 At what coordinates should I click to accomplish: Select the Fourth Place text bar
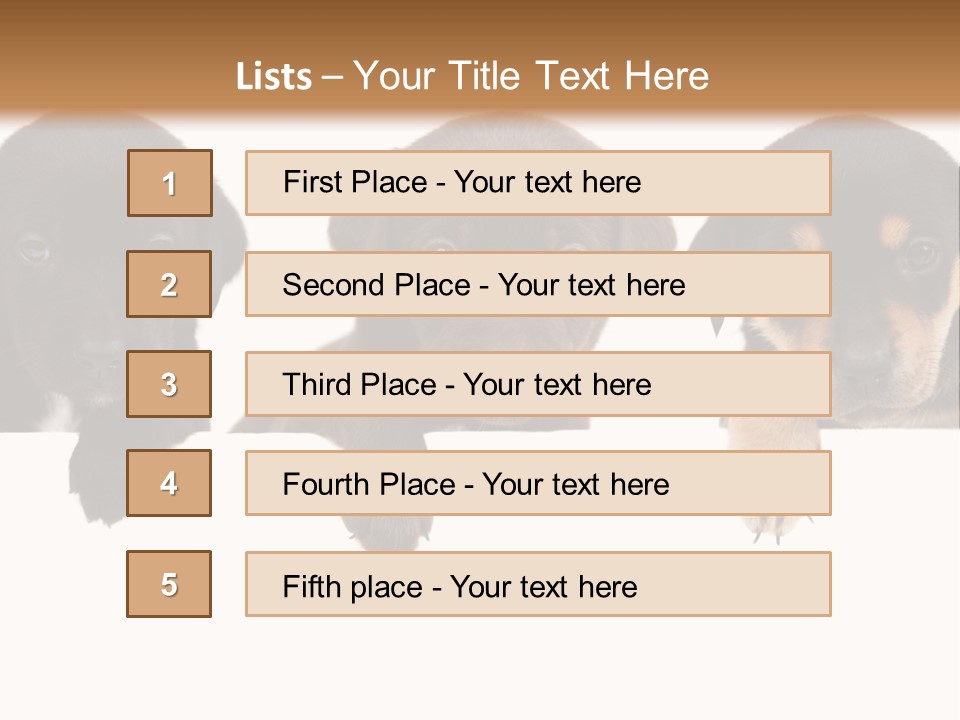pos(538,483)
